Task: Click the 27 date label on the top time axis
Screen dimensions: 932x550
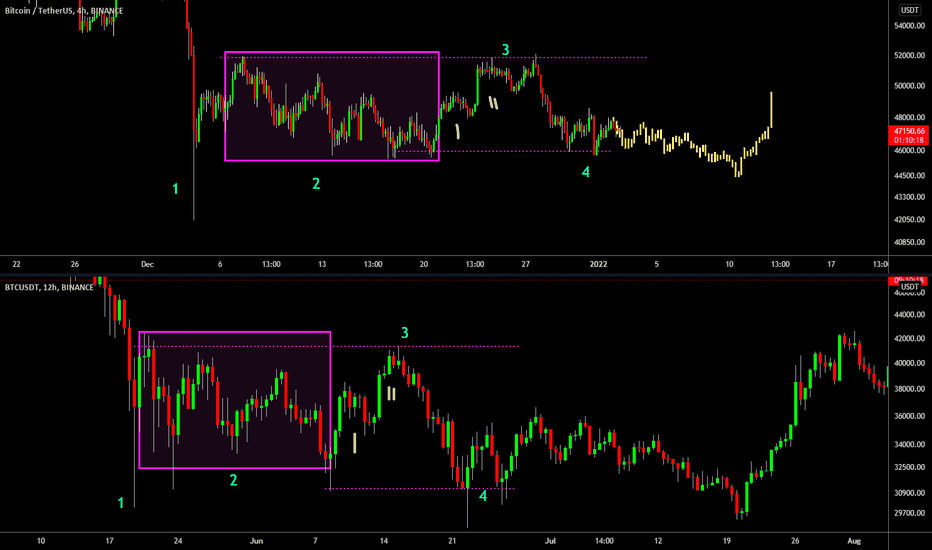Action: [525, 264]
